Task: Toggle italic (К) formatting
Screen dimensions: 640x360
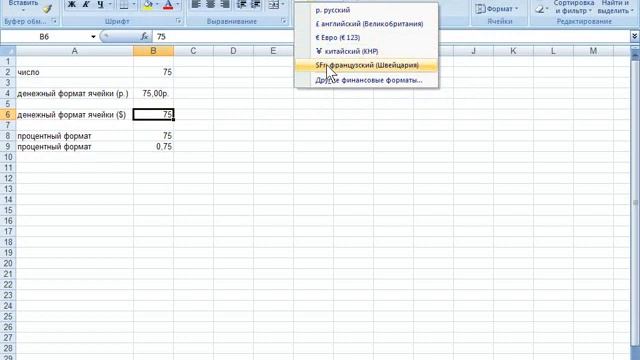Action: click(x=86, y=4)
